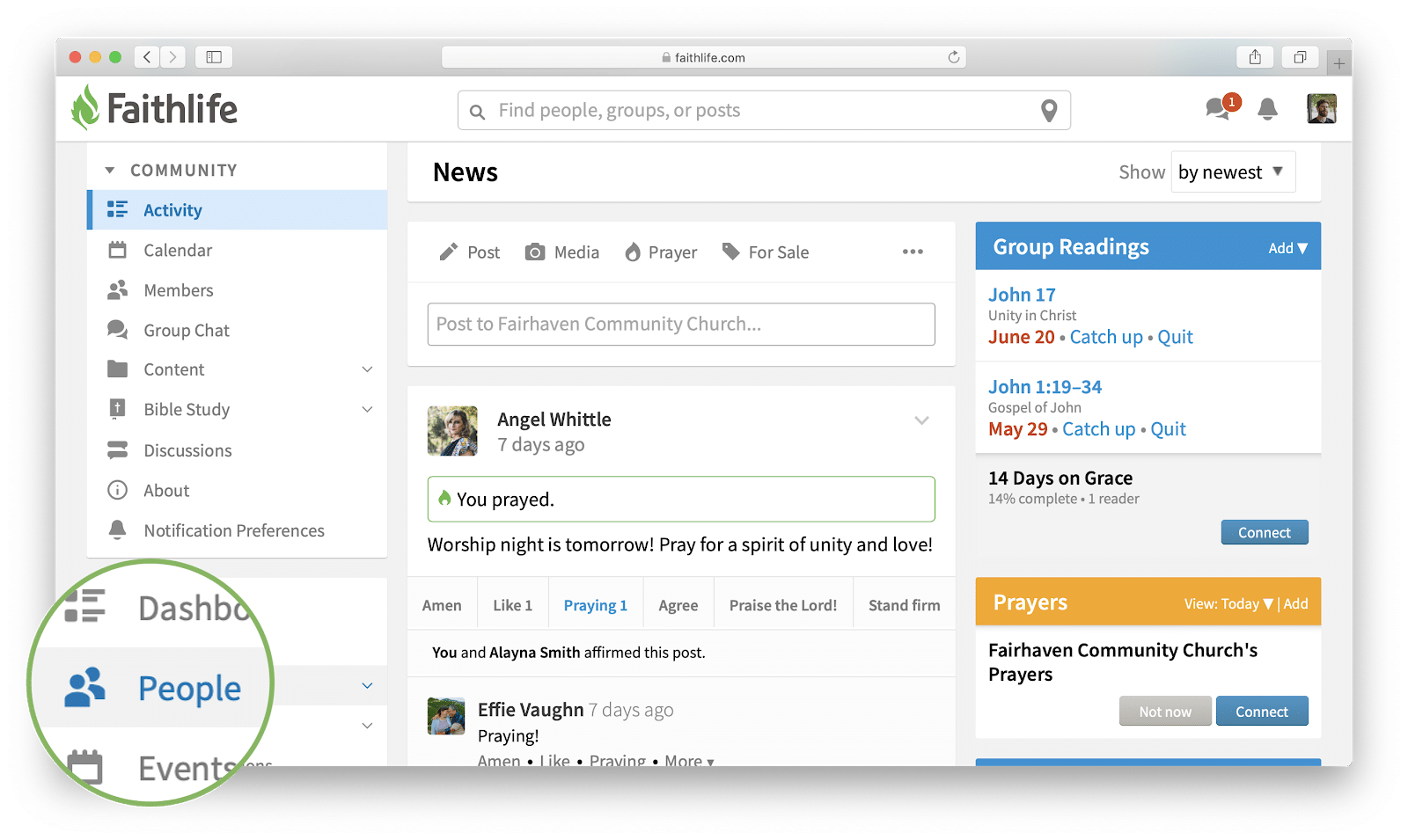Click the browser forward arrow
Screen dimensions: 1408x840
[173, 57]
